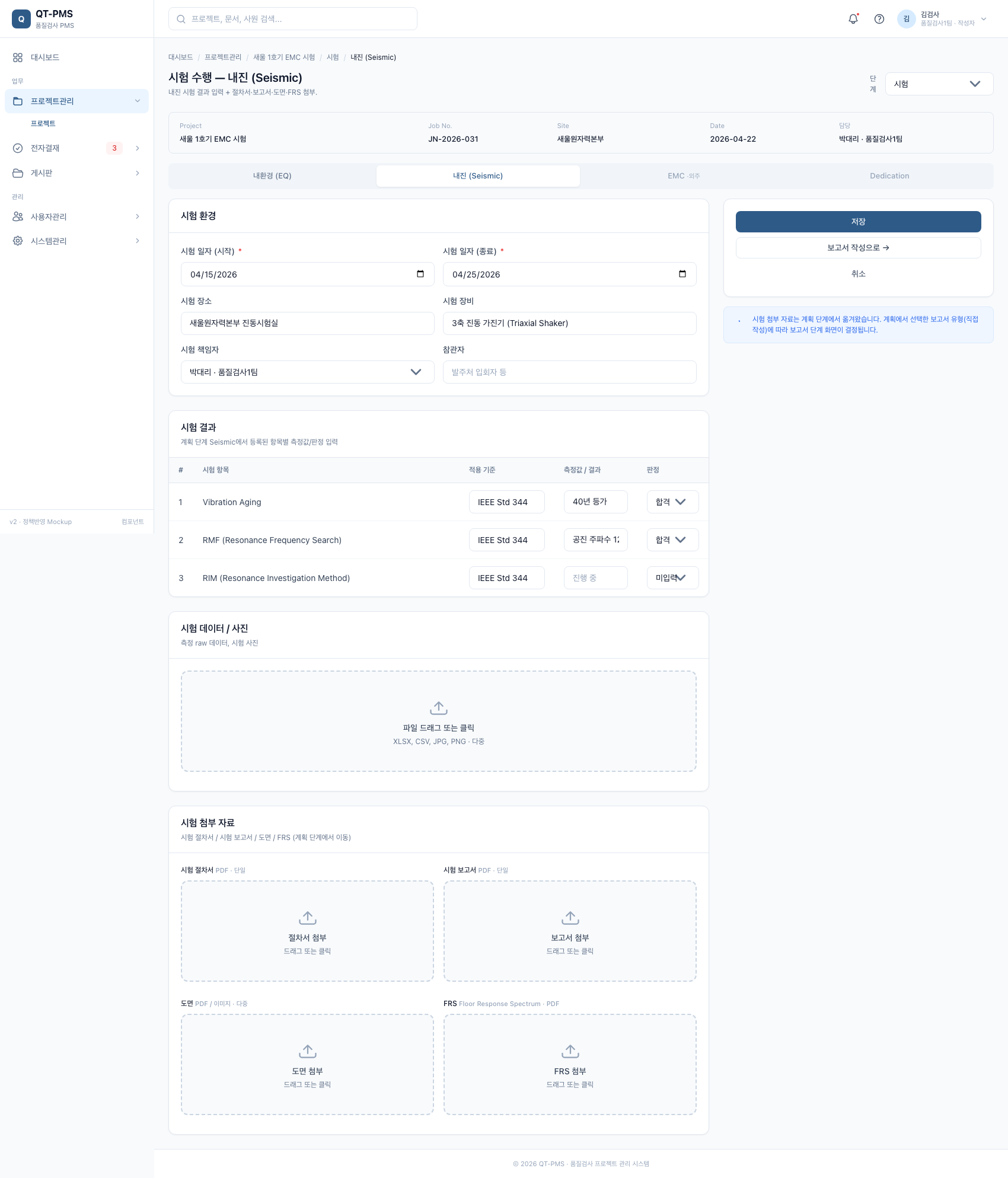This screenshot has width=1008, height=1178.
Task: Click the 전자결재 check circle icon
Action: coord(18,148)
